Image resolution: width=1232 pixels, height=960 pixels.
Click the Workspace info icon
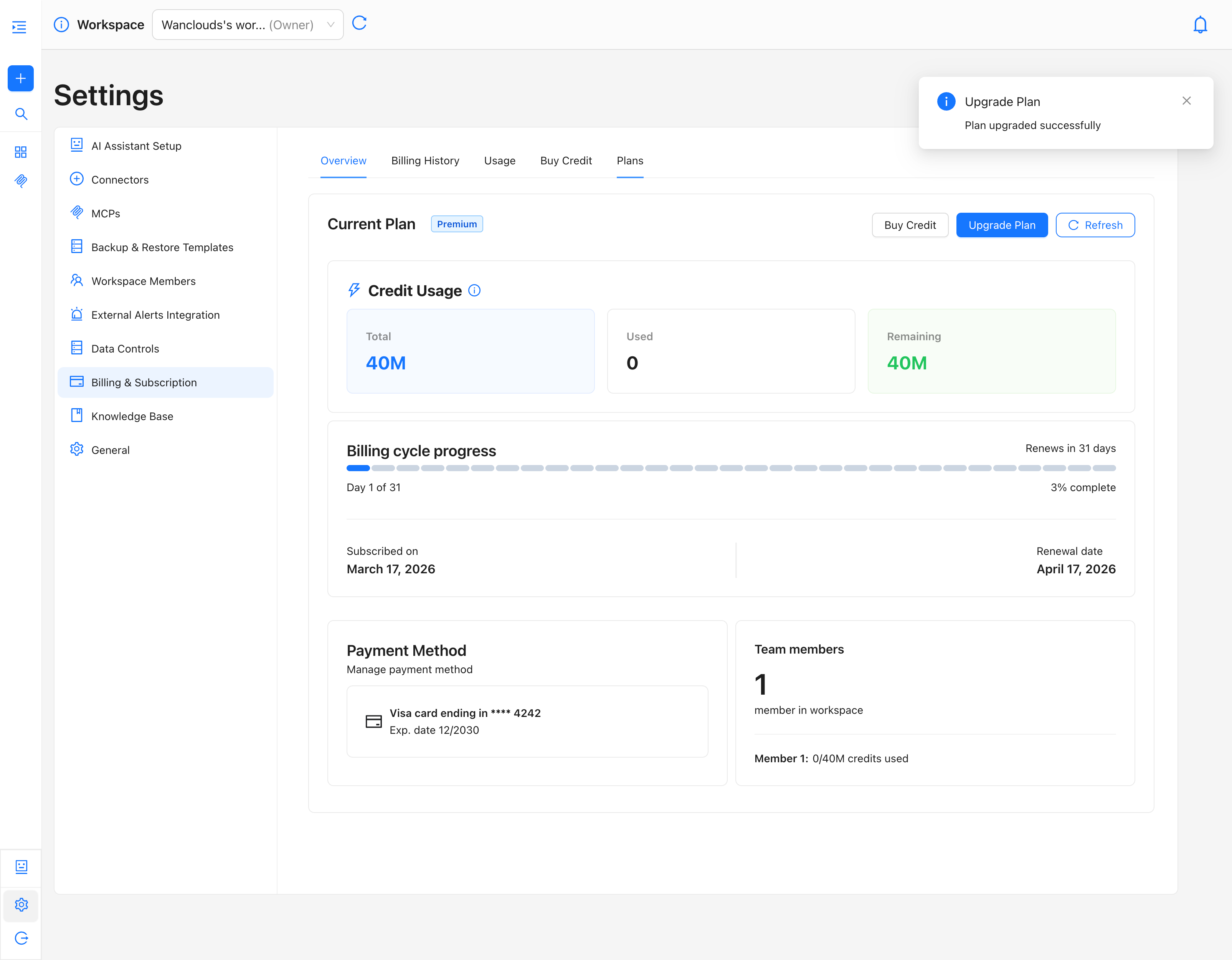[x=61, y=25]
